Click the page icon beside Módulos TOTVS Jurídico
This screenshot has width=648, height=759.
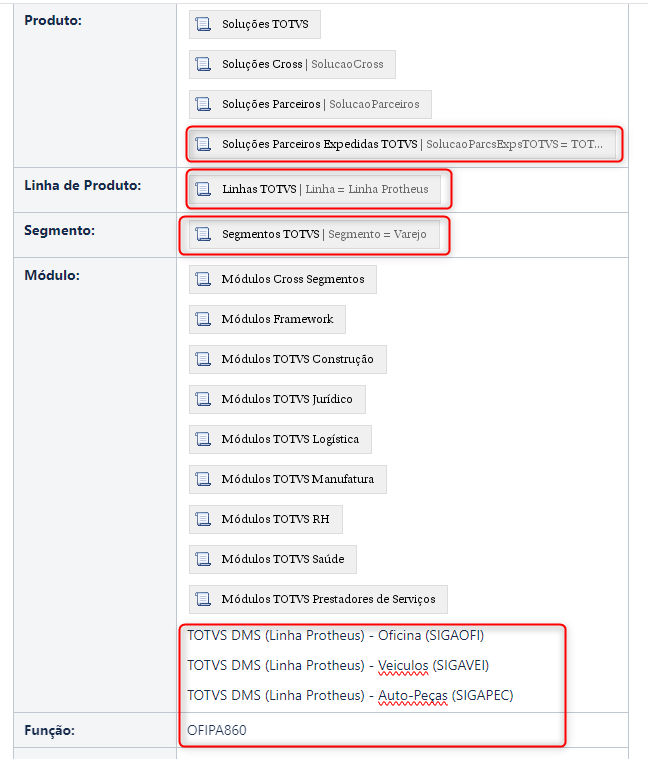[x=204, y=399]
